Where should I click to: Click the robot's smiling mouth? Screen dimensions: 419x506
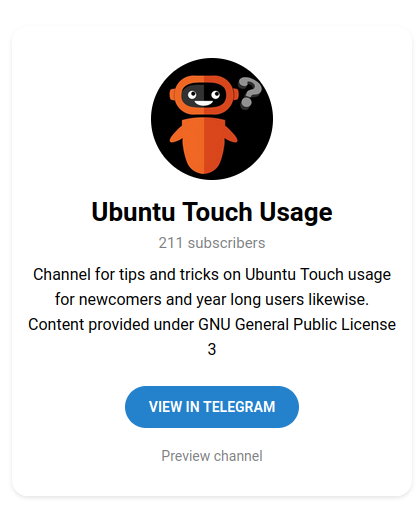(x=204, y=103)
